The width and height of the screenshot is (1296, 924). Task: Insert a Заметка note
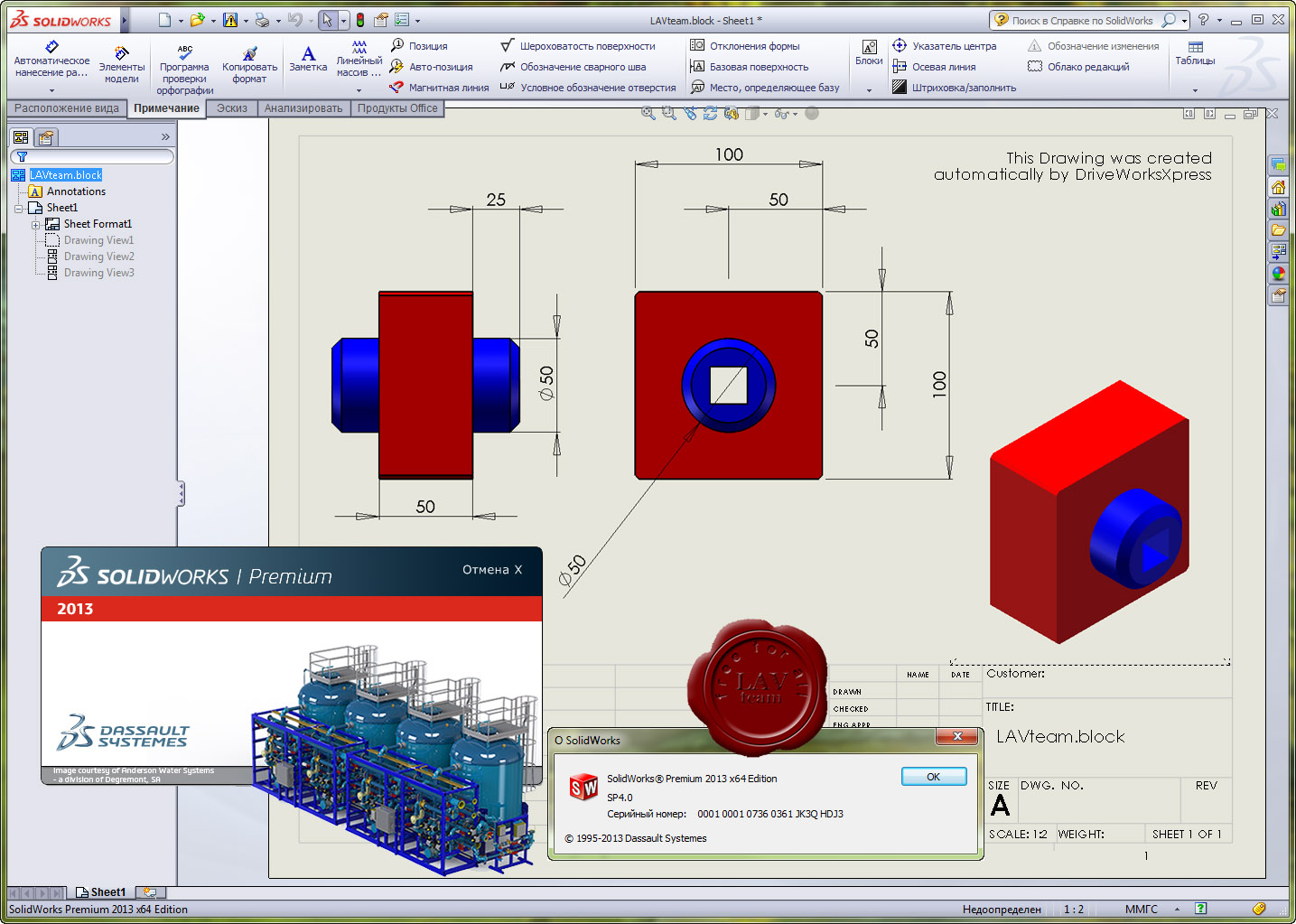point(308,59)
